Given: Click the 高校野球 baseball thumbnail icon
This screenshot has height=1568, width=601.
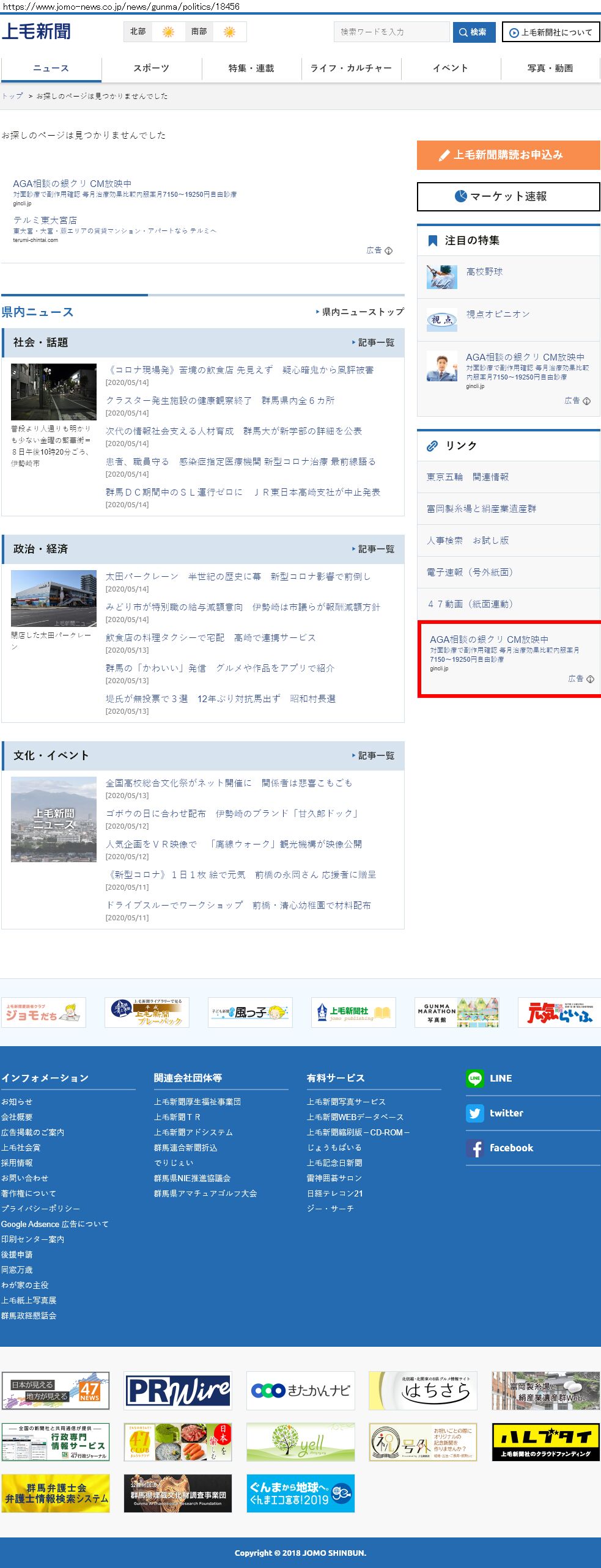Looking at the screenshot, I should [x=441, y=277].
